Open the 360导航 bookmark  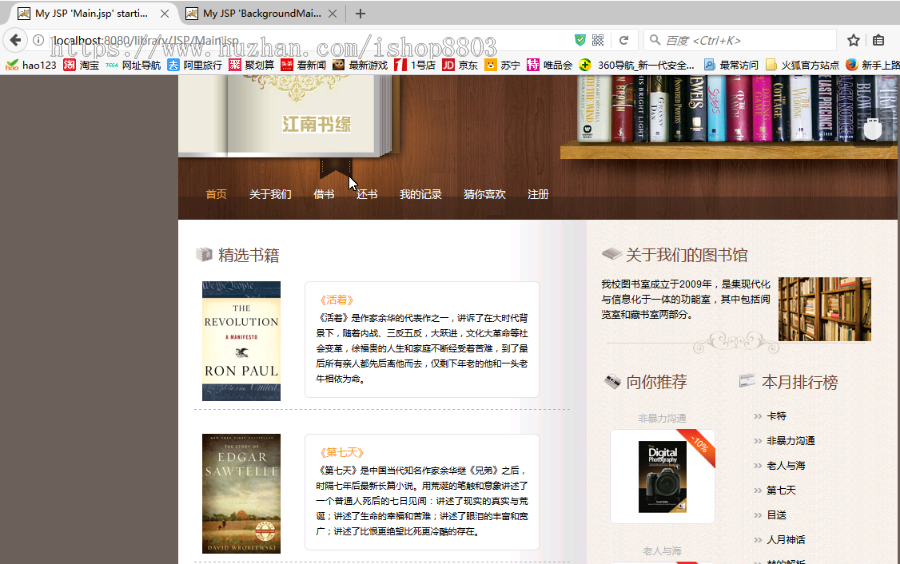click(637, 65)
